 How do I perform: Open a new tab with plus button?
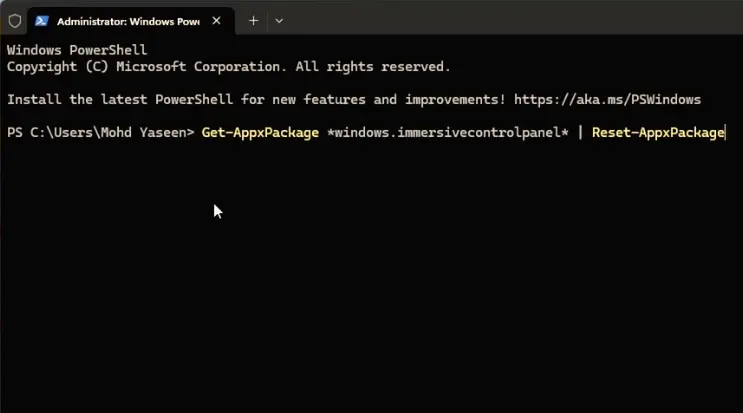click(254, 21)
